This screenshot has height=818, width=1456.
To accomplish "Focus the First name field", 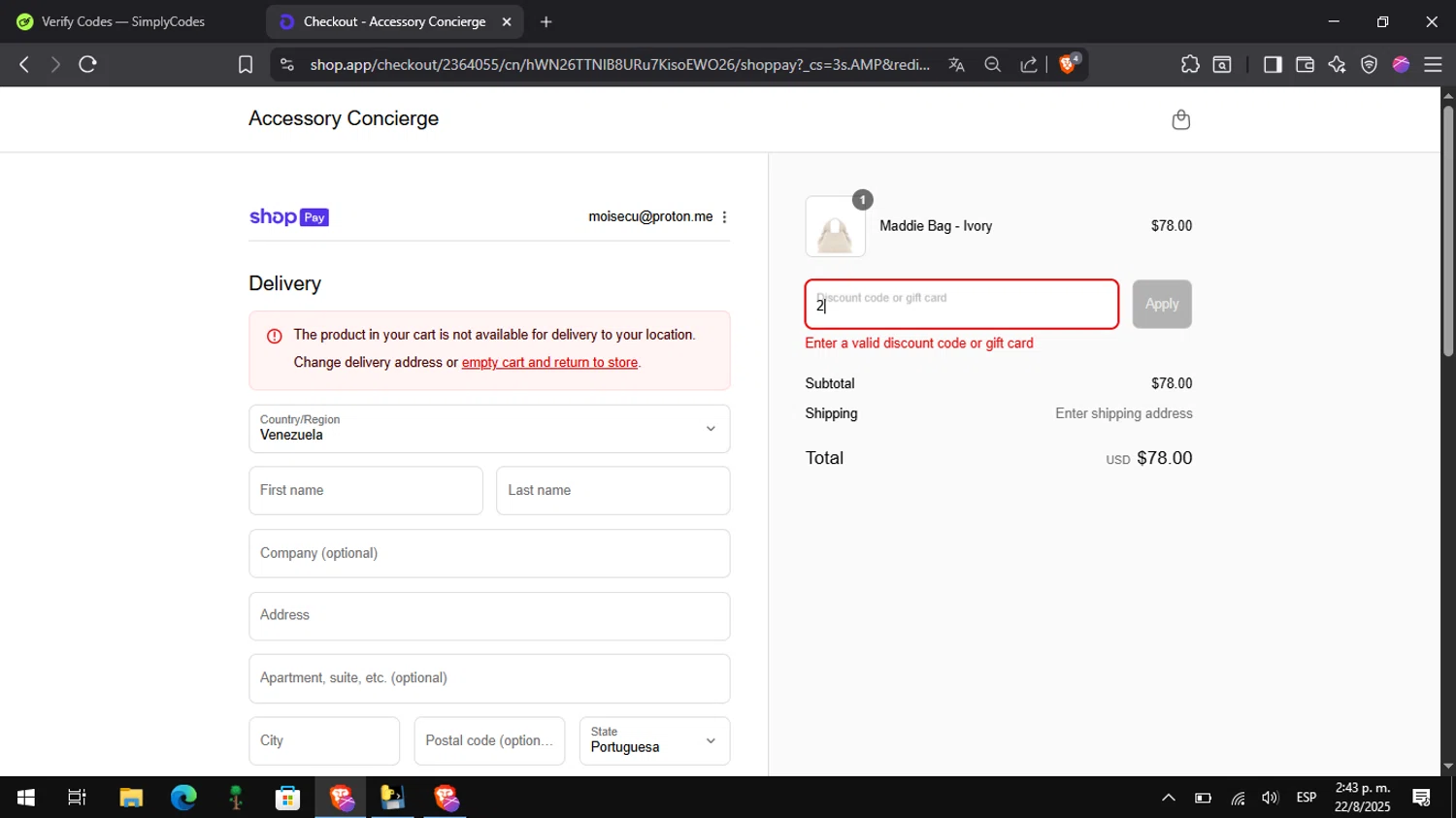I will coord(366,490).
